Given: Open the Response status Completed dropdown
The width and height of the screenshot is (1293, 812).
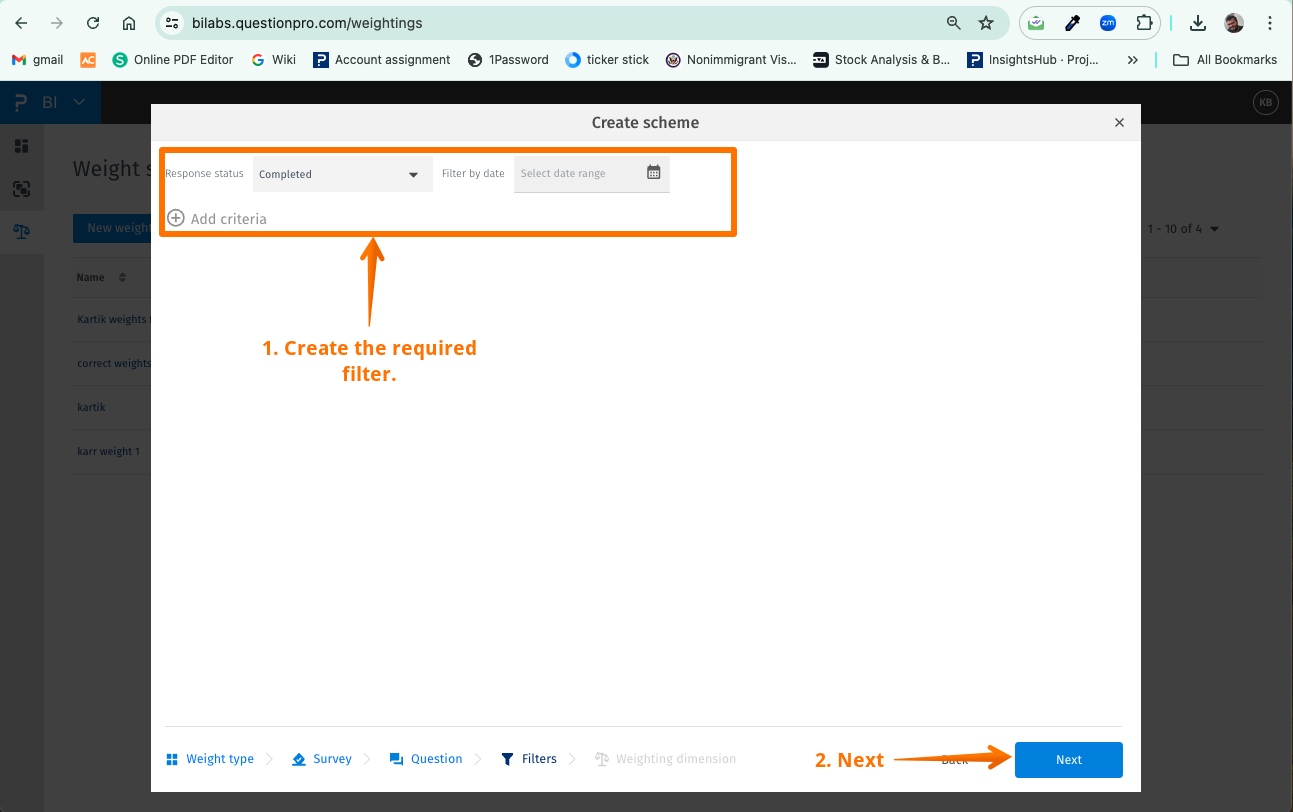Looking at the screenshot, I should click(x=342, y=174).
